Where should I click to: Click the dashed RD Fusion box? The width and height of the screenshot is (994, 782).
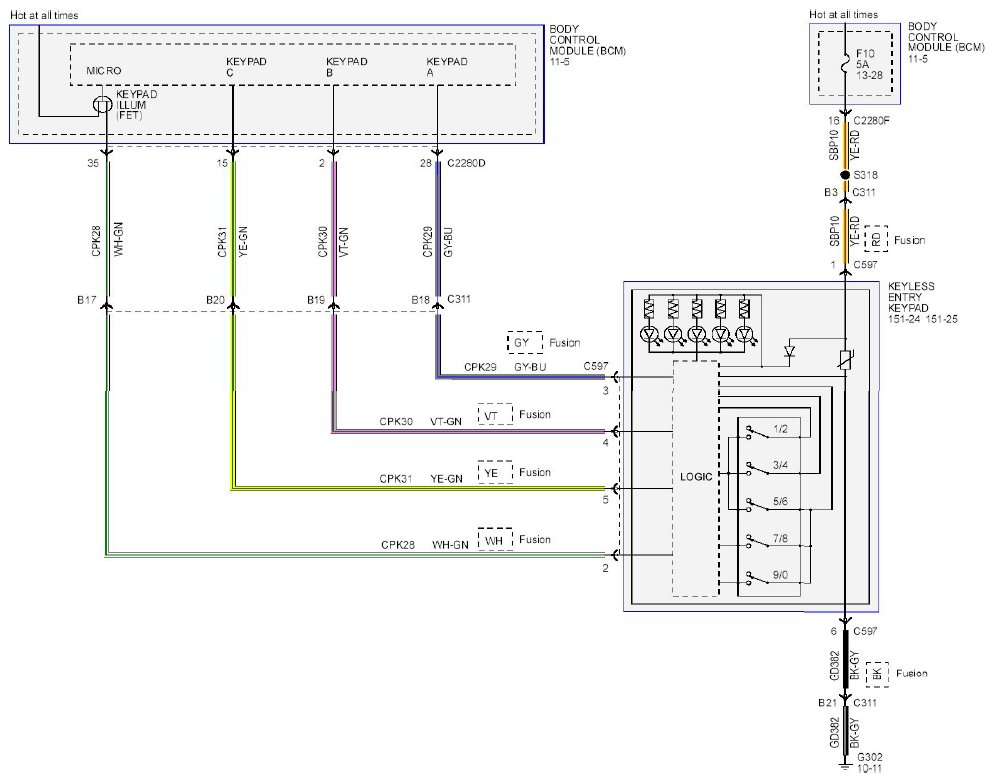coord(876,239)
